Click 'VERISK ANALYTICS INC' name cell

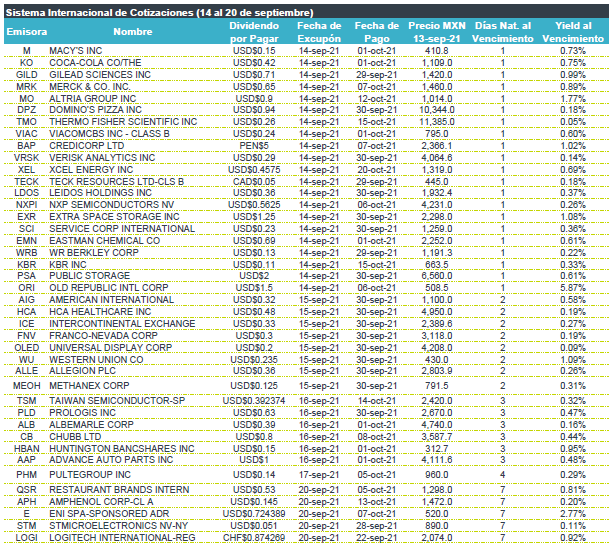[102, 158]
